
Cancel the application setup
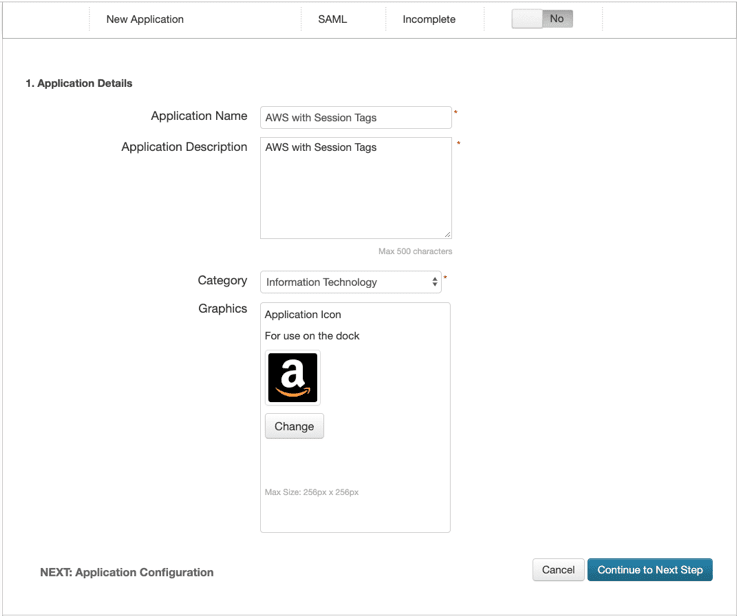558,569
